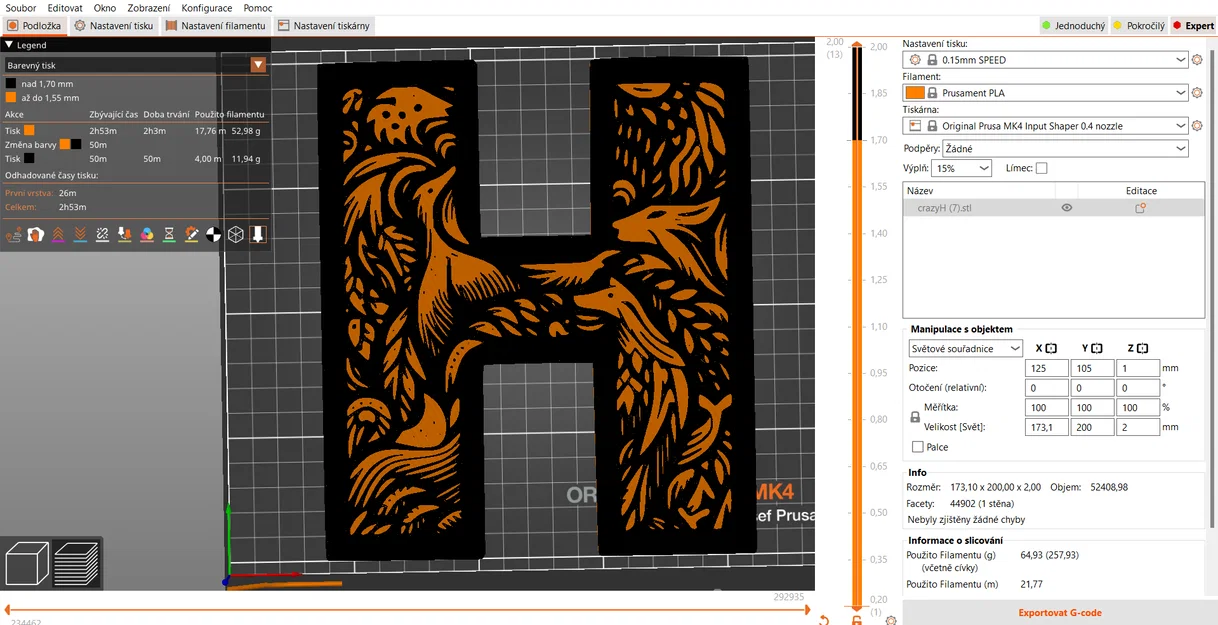Open the Zobrazení menu

(149, 8)
